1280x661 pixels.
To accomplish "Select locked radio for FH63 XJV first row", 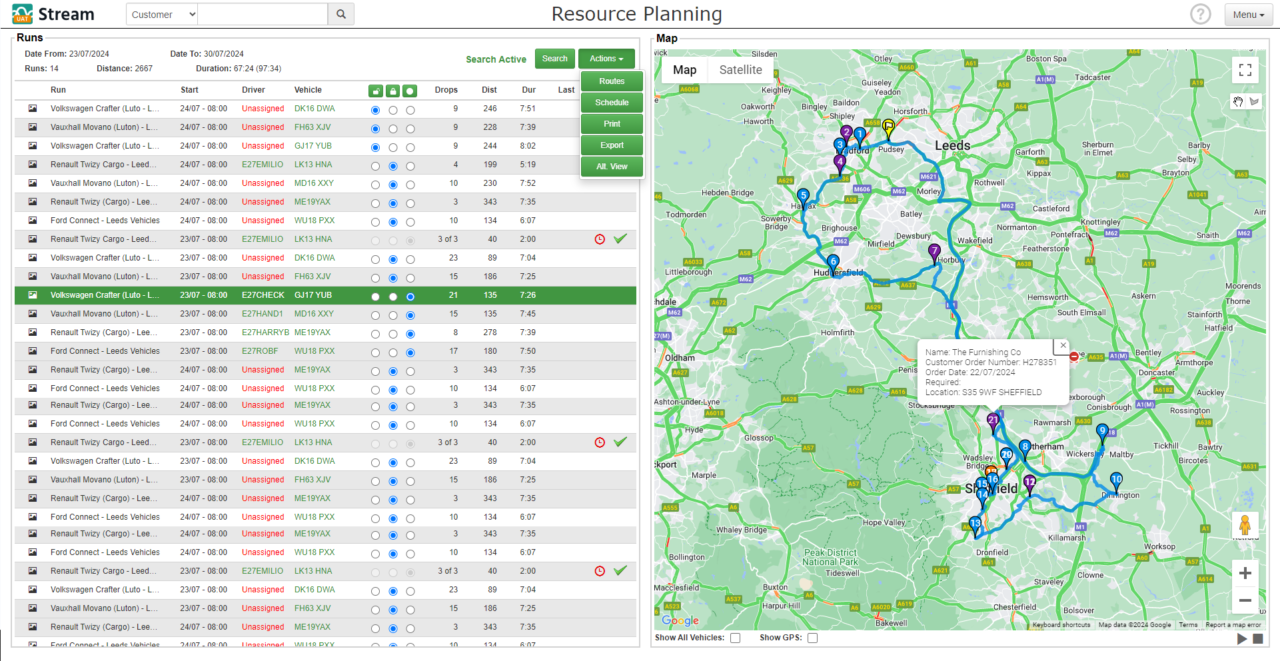I will coord(393,128).
